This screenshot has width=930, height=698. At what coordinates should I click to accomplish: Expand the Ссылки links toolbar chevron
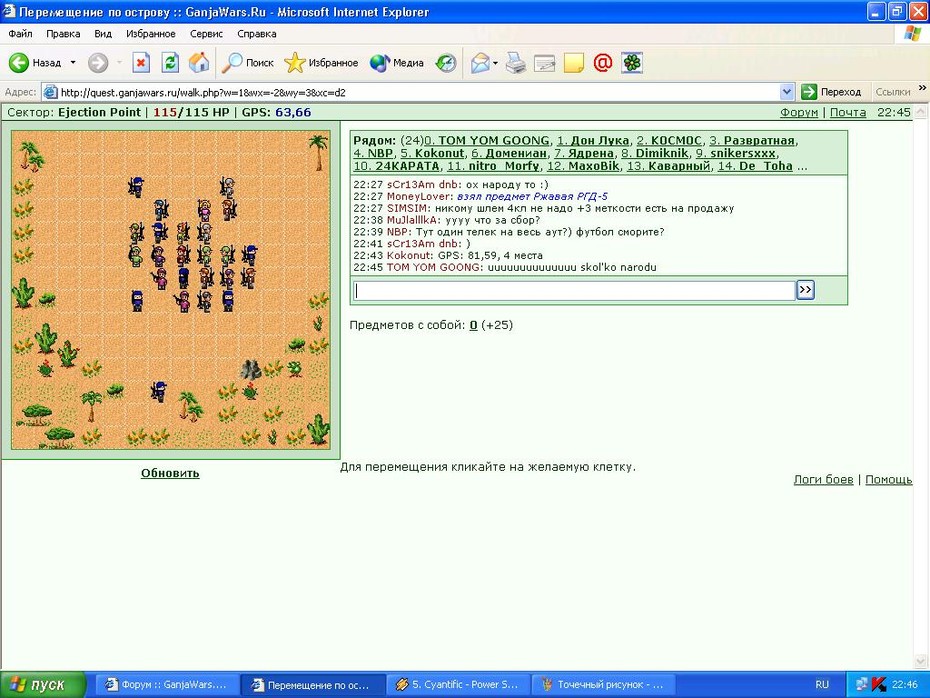point(922,88)
